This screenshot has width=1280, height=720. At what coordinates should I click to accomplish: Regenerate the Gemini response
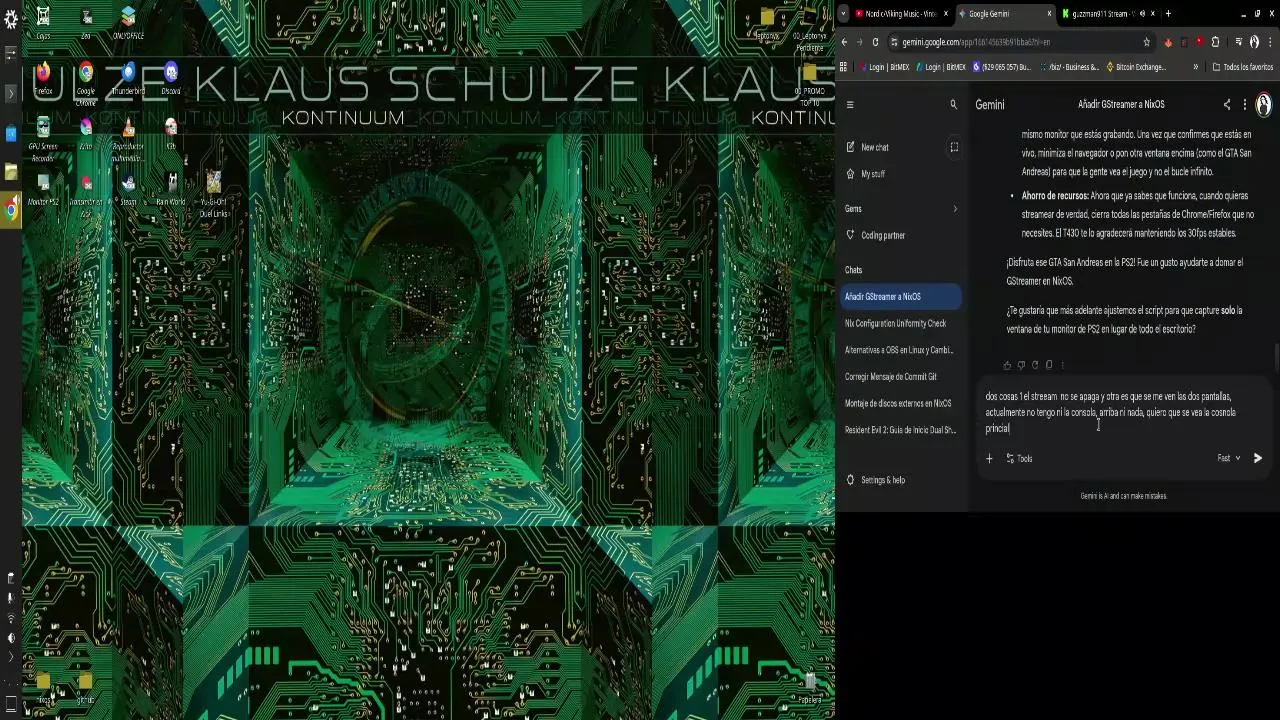pyautogui.click(x=1035, y=365)
